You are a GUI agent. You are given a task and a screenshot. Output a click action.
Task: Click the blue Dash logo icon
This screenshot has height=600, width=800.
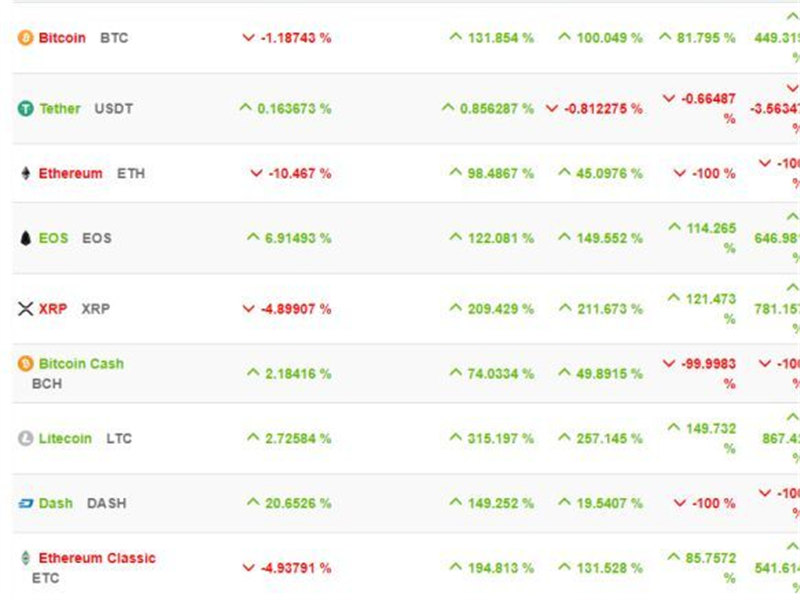tap(26, 504)
